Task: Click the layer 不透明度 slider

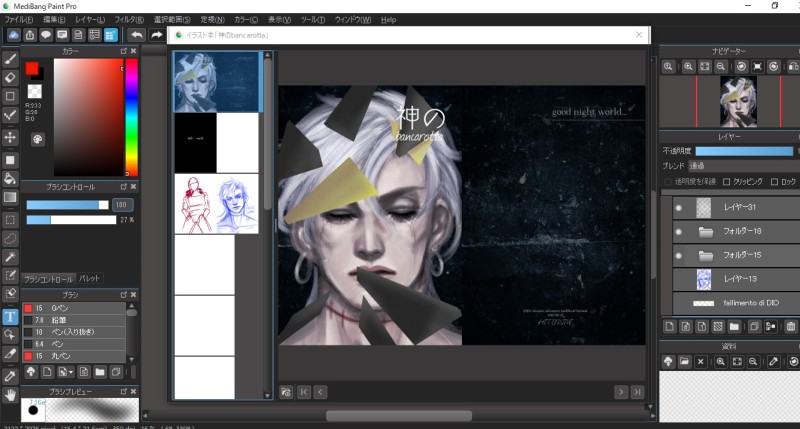Action: tap(744, 151)
